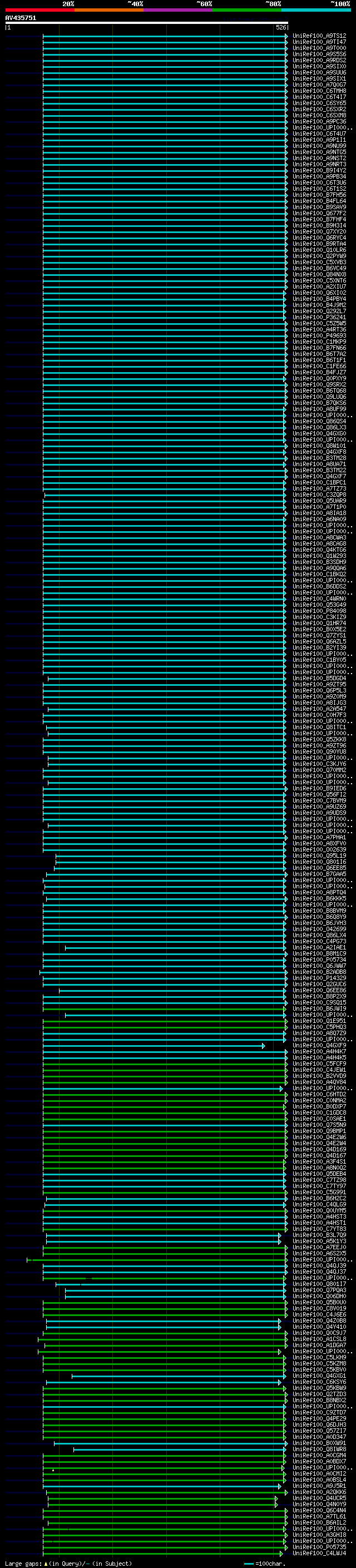
Task: Open hit UniRef100_A9S5S6
Action: click(319, 54)
